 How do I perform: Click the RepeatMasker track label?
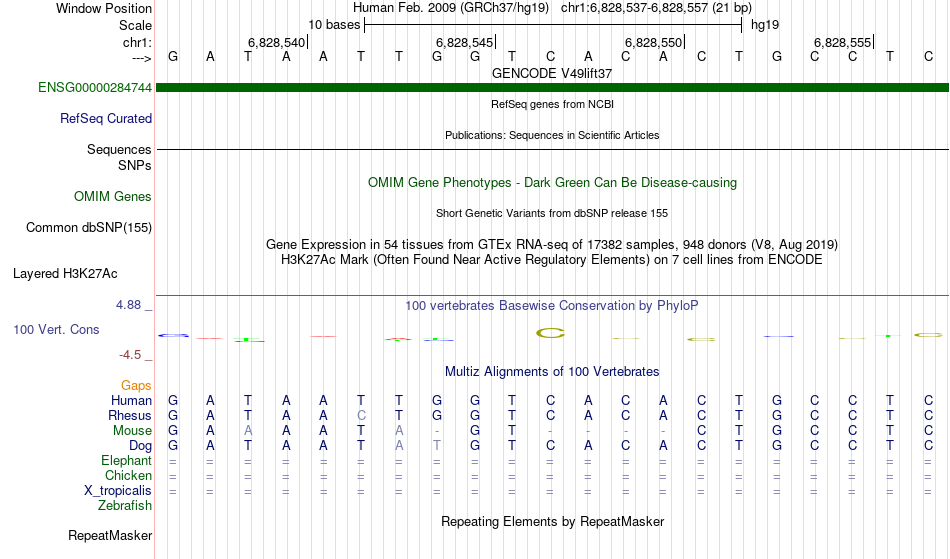[x=110, y=535]
